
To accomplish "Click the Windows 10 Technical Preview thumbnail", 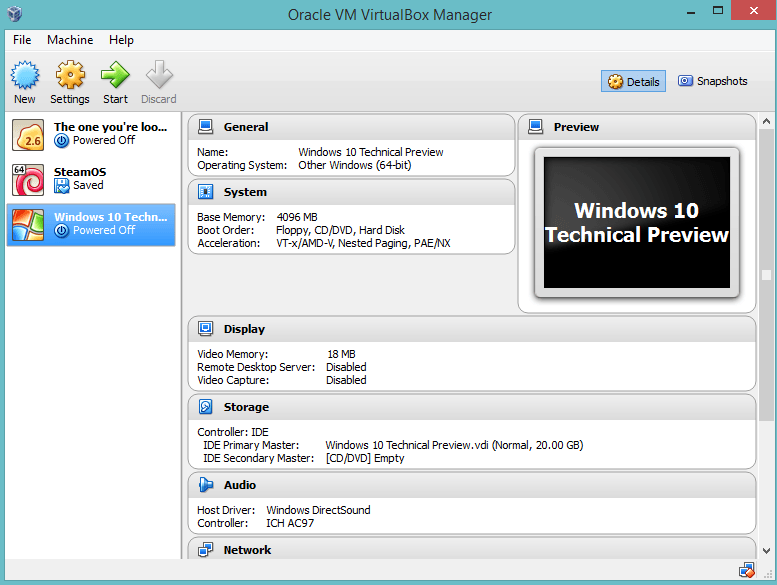I will coord(637,222).
